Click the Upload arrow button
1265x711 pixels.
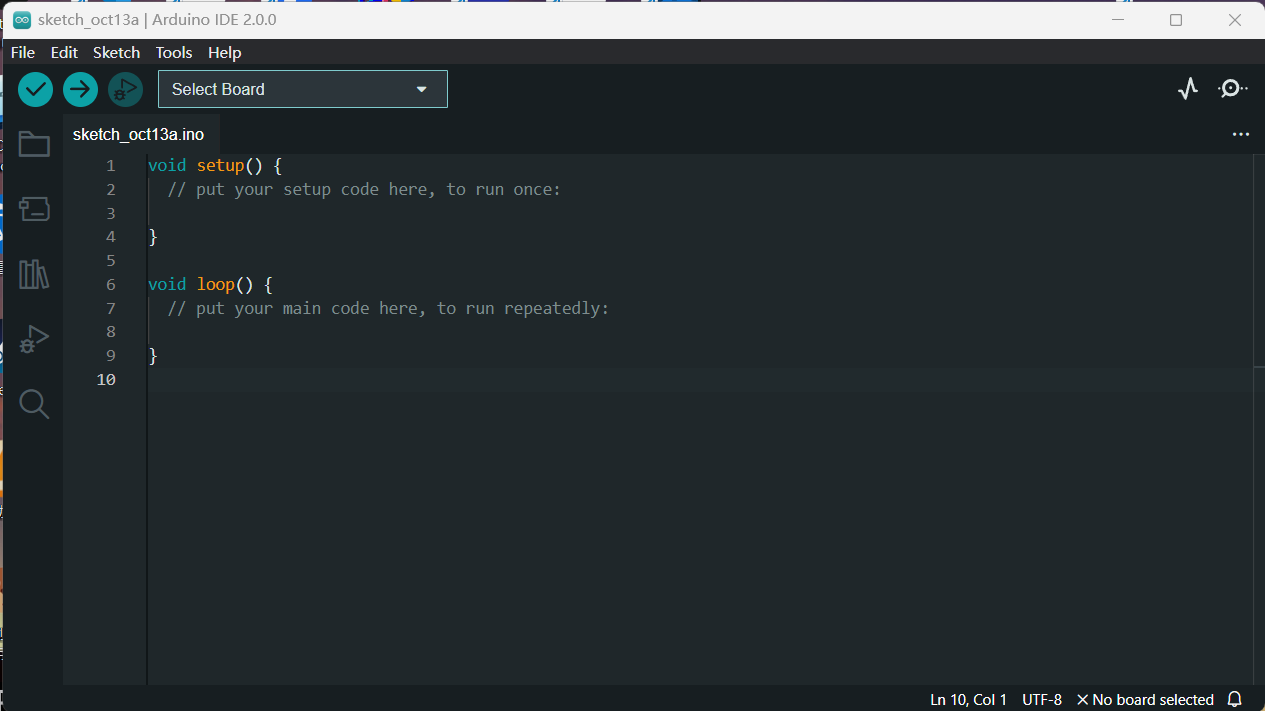pos(81,89)
